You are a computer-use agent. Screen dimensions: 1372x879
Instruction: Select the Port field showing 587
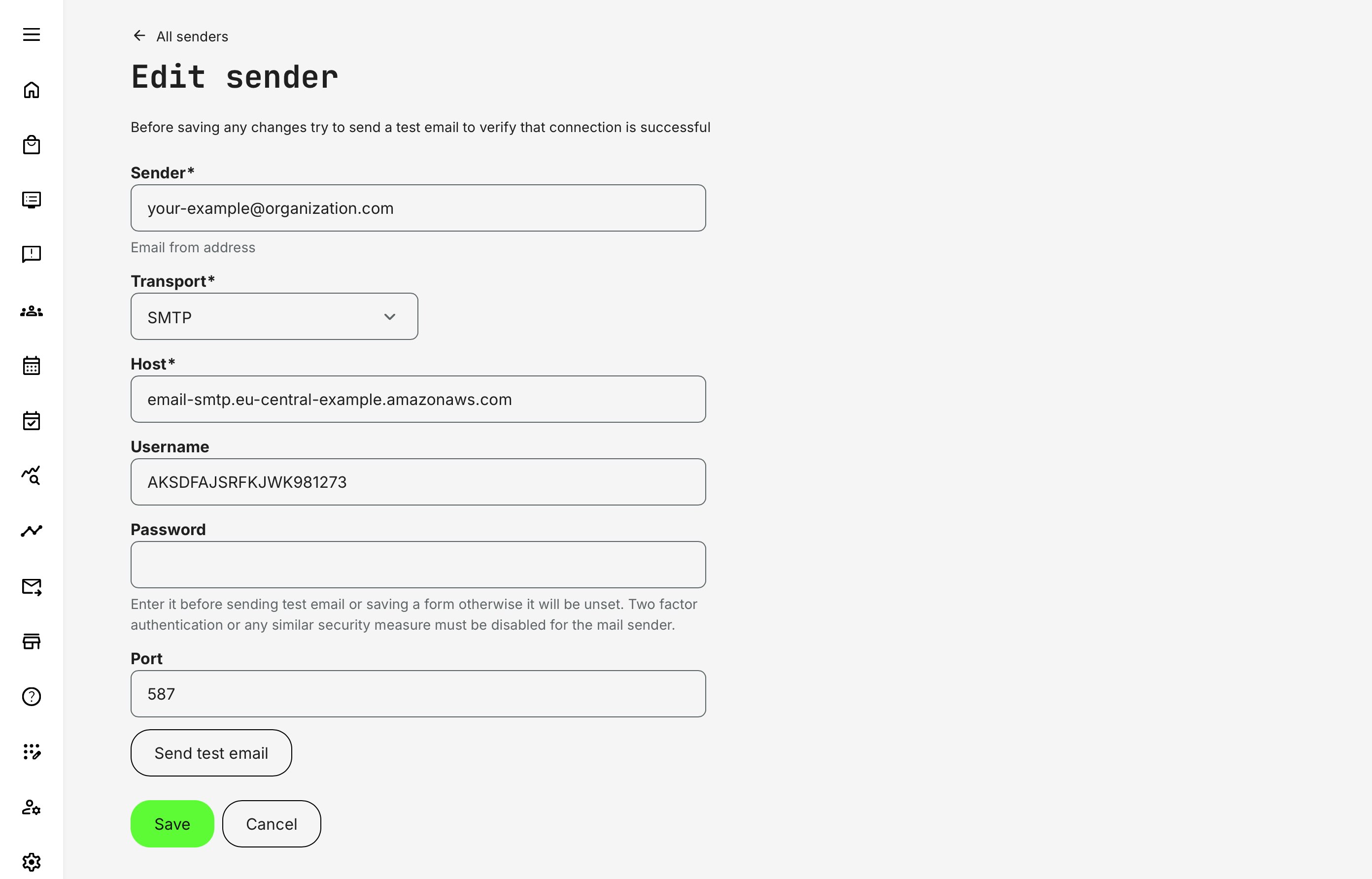(418, 694)
